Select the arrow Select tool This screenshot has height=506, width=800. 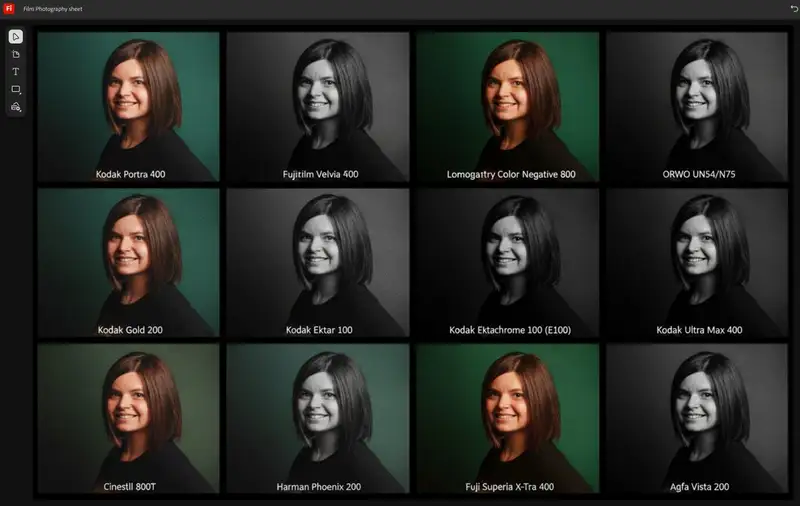click(16, 37)
